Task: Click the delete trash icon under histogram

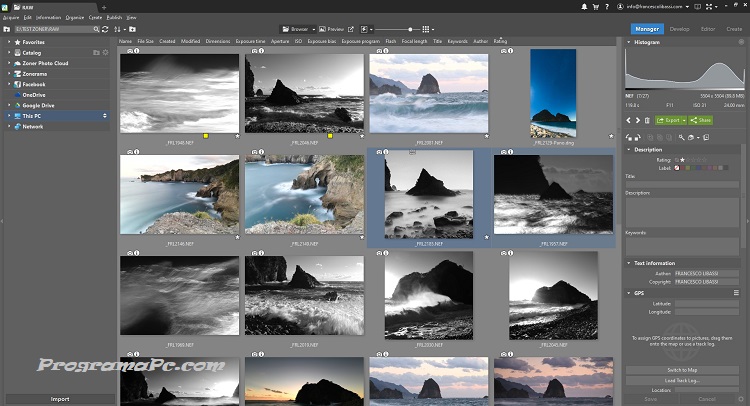Action: click(647, 120)
